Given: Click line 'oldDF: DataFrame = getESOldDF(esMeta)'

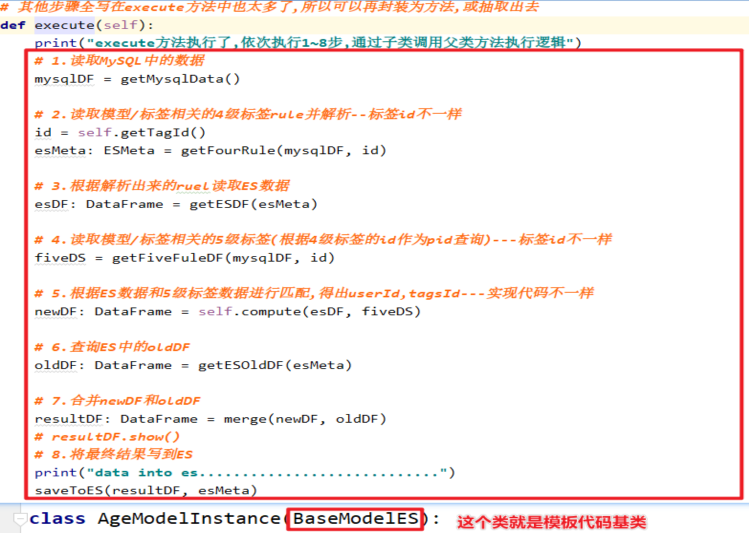Looking at the screenshot, I should (193, 365).
